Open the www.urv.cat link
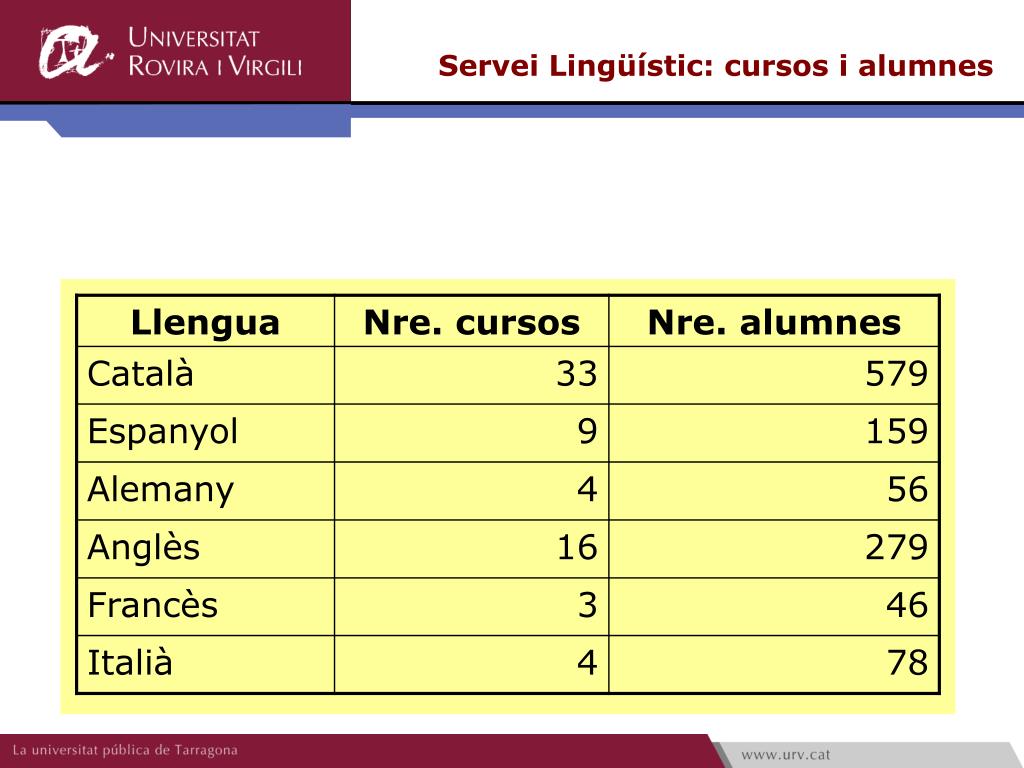This screenshot has width=1024, height=768. point(786,755)
